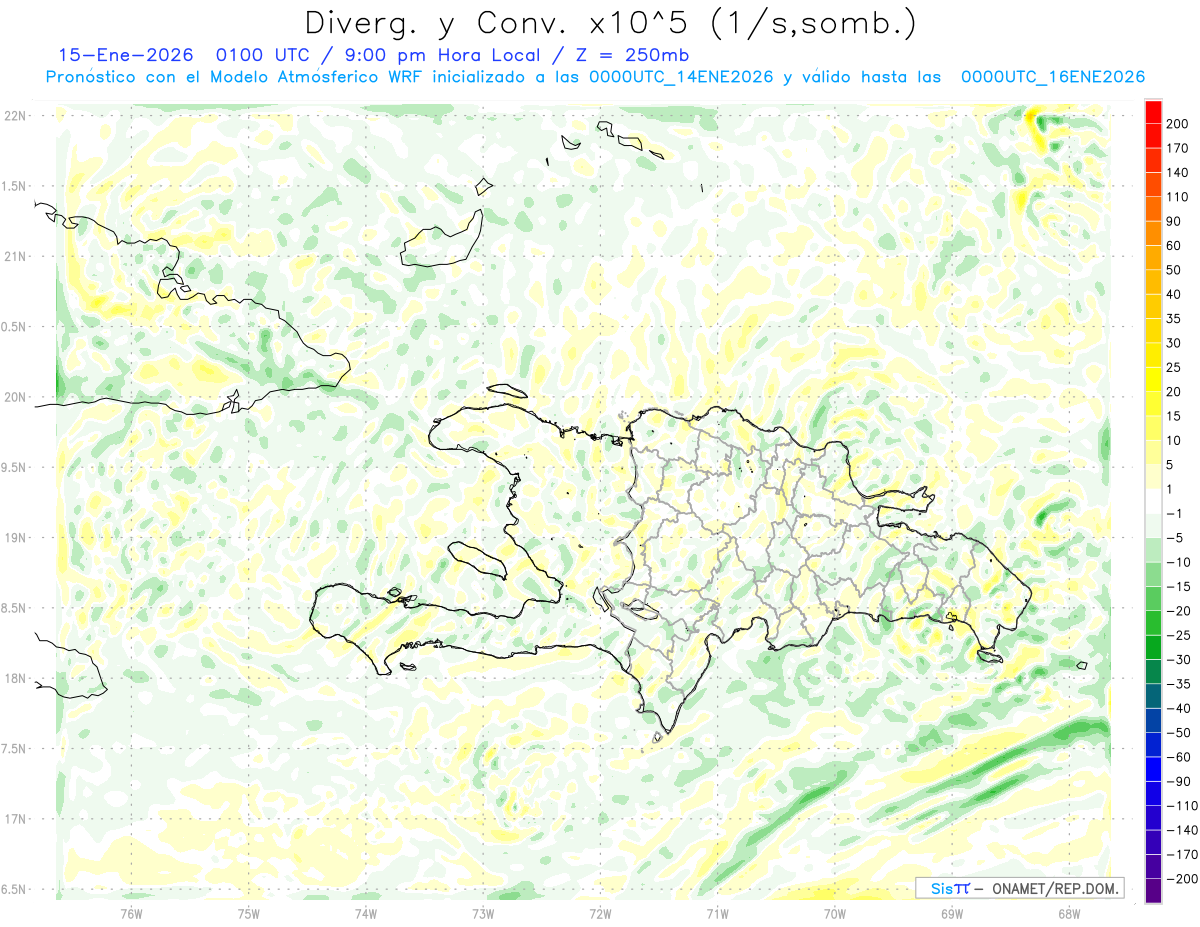The height and width of the screenshot is (927, 1200).
Task: Click the positive 140 colorbar value
Action: 1177,173
